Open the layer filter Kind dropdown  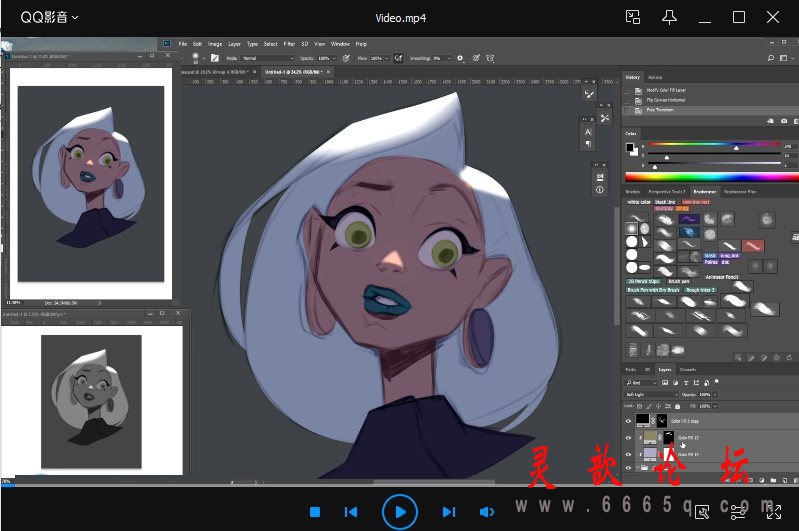tap(642, 383)
